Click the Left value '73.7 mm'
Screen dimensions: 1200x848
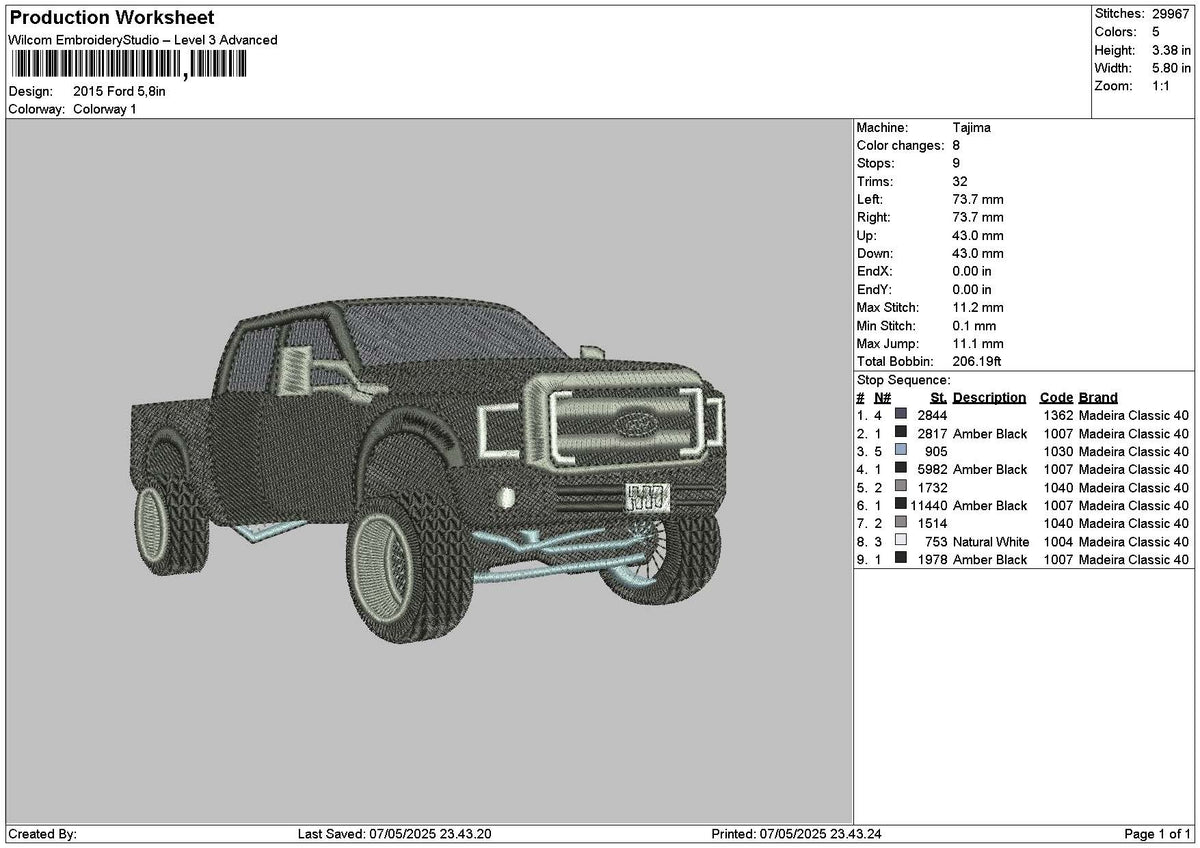pos(978,200)
